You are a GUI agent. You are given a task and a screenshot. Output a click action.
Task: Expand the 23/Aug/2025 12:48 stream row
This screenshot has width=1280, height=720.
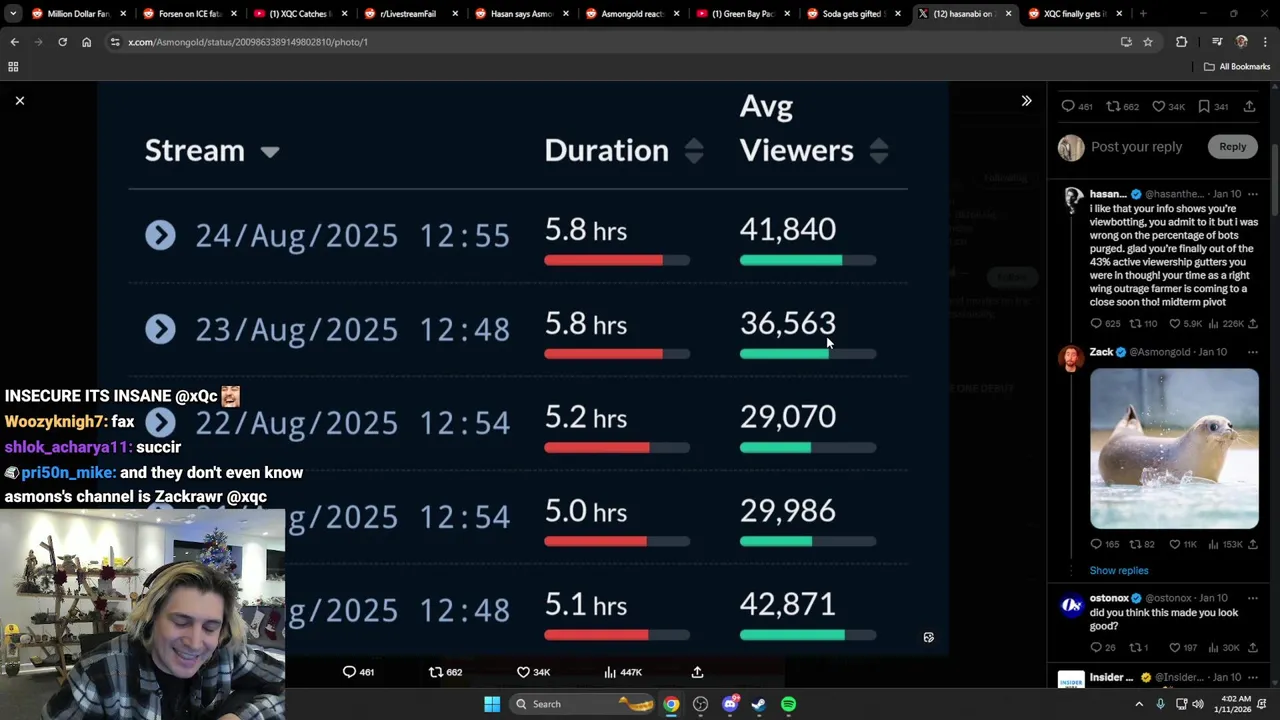point(160,329)
